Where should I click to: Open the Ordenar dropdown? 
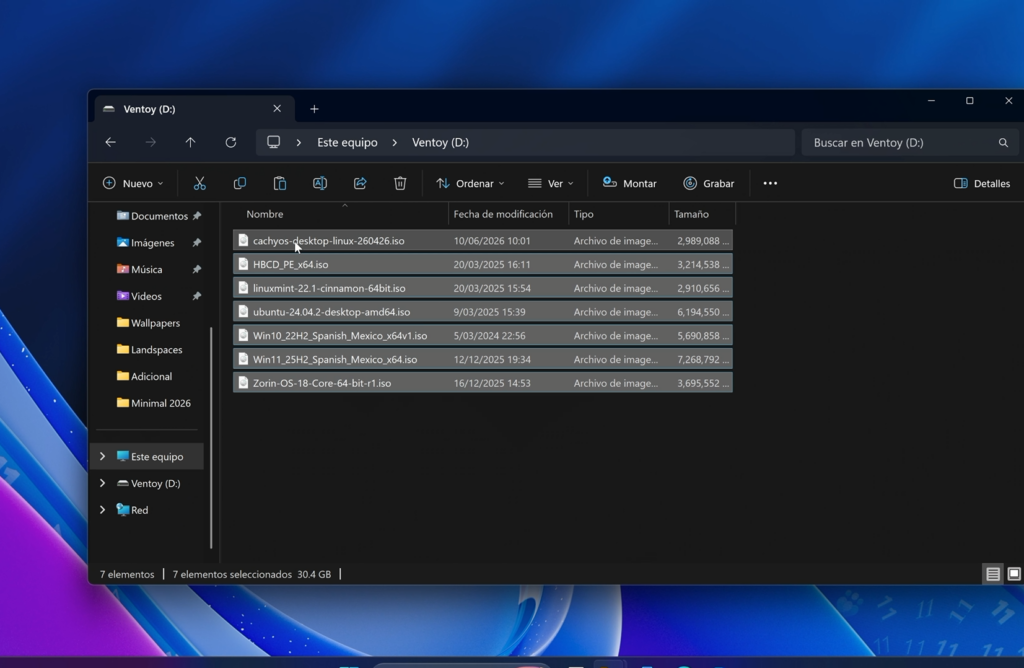pos(470,183)
